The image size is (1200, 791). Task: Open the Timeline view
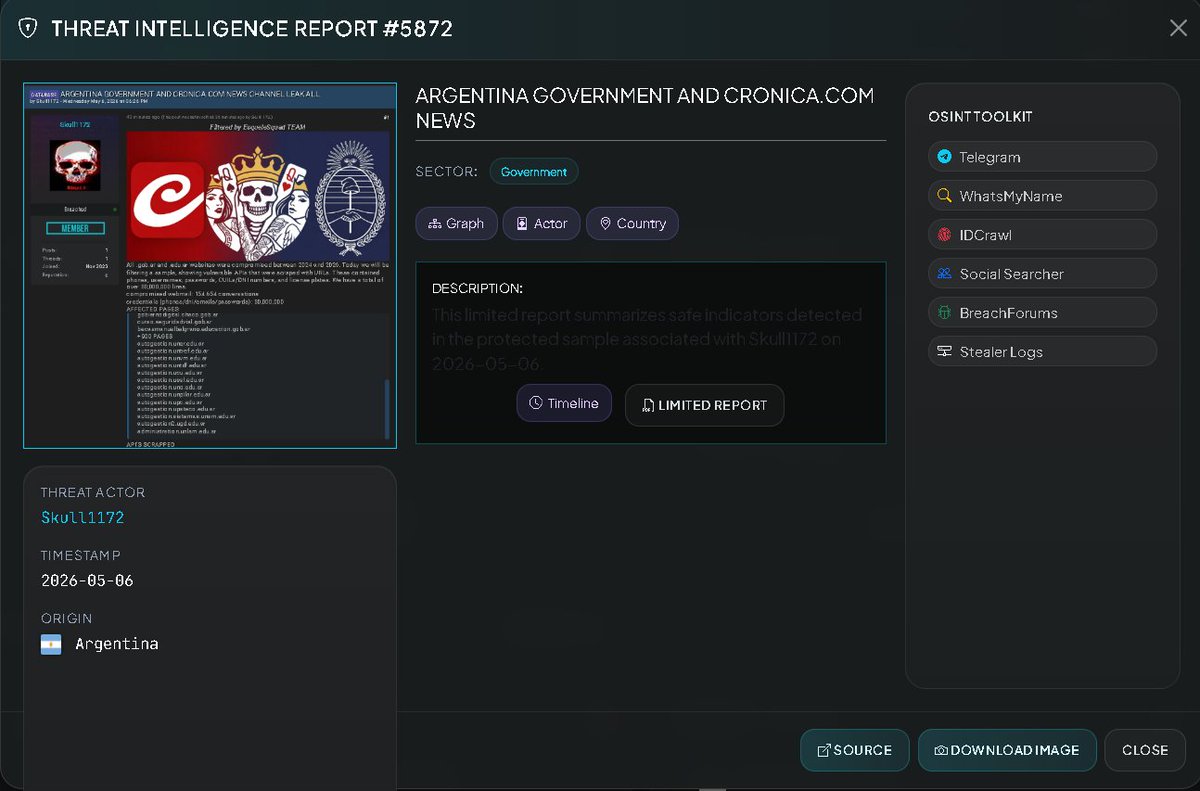point(564,403)
